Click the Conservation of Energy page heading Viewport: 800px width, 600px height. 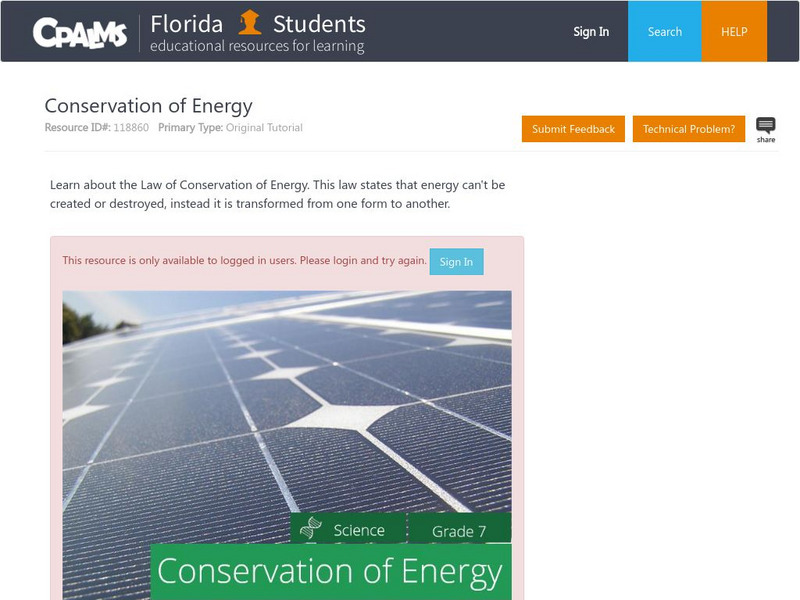pyautogui.click(x=148, y=106)
